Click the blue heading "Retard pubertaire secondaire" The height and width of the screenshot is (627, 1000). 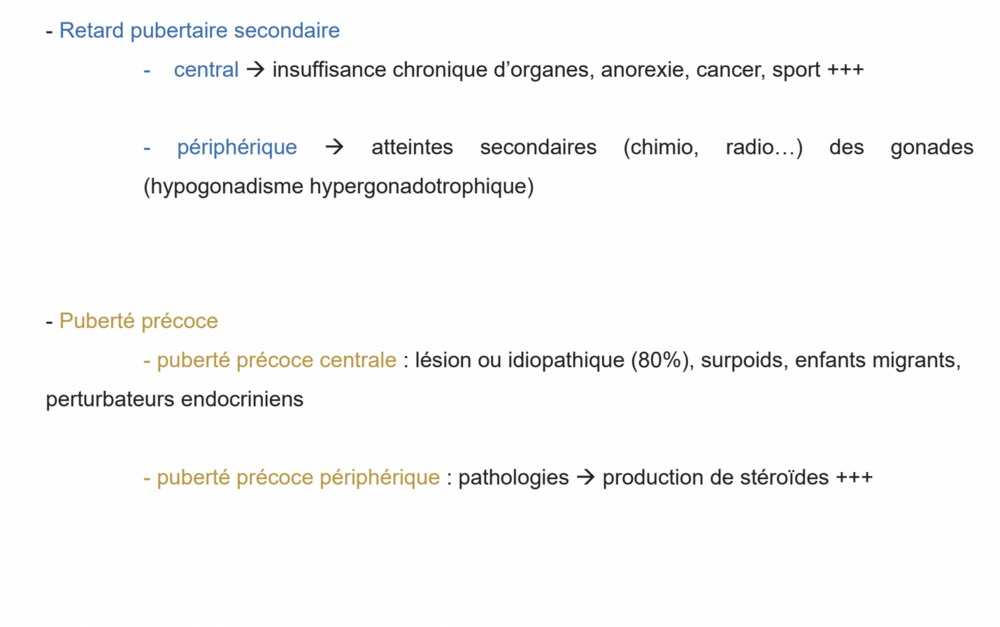coord(199,31)
